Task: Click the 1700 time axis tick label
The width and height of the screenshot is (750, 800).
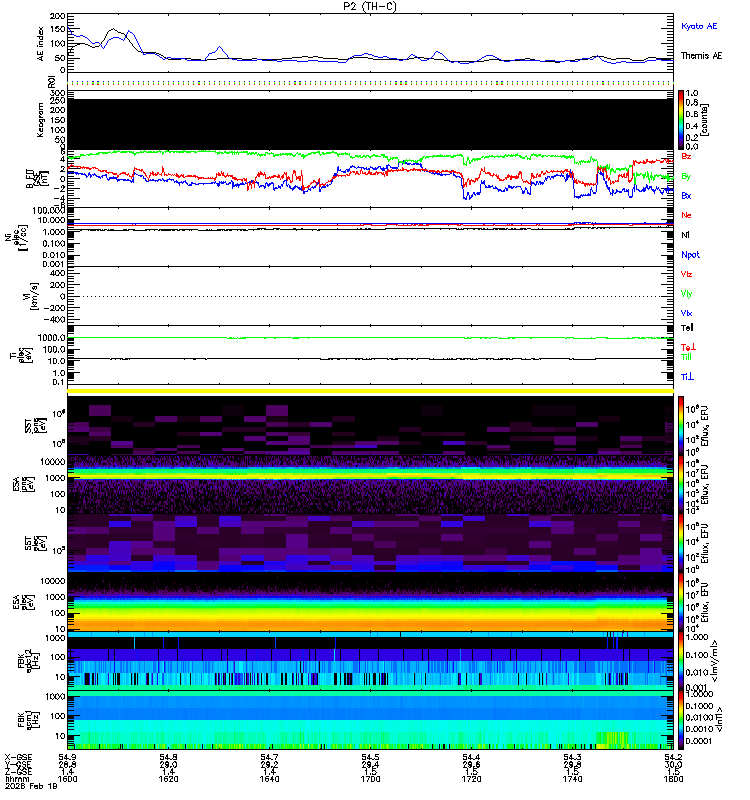Action: point(370,779)
